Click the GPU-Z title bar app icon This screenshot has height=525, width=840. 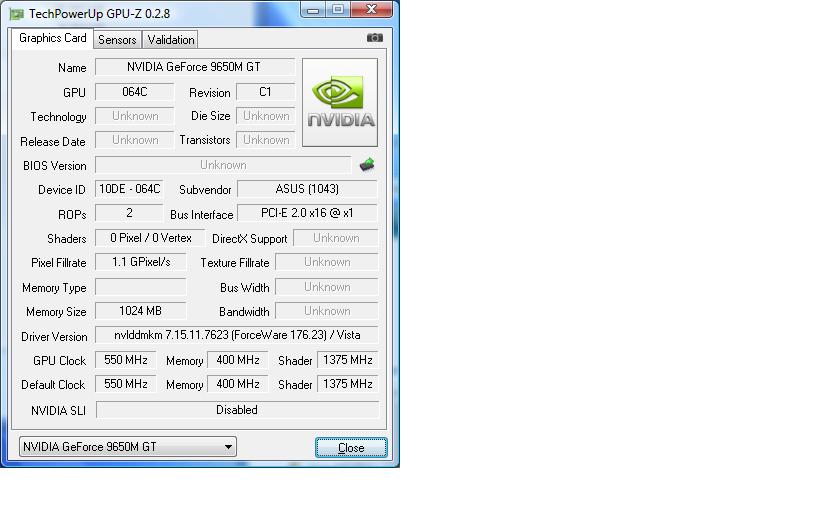pos(17,14)
